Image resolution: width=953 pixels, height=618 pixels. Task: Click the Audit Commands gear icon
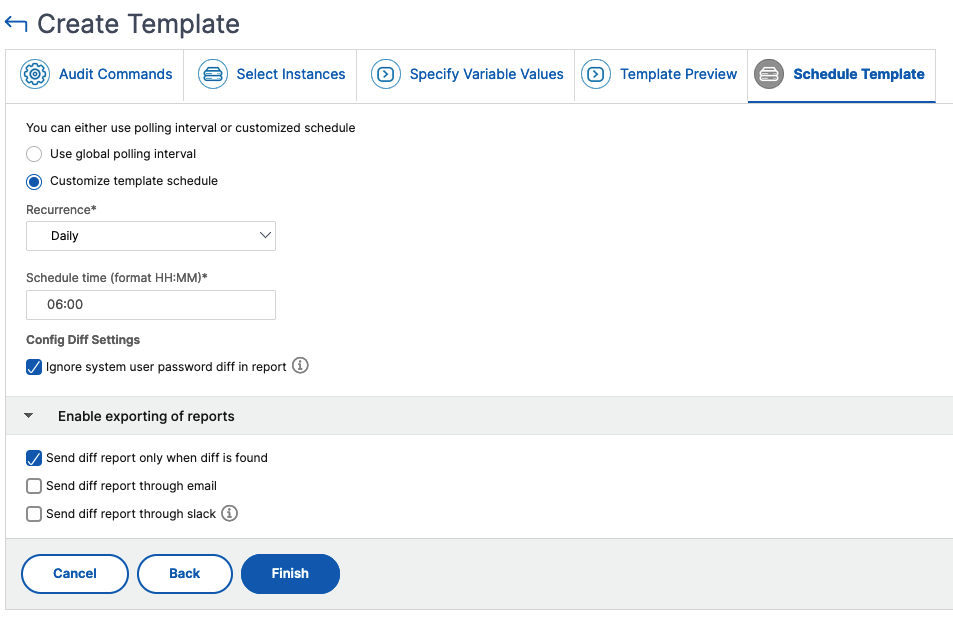pos(35,74)
